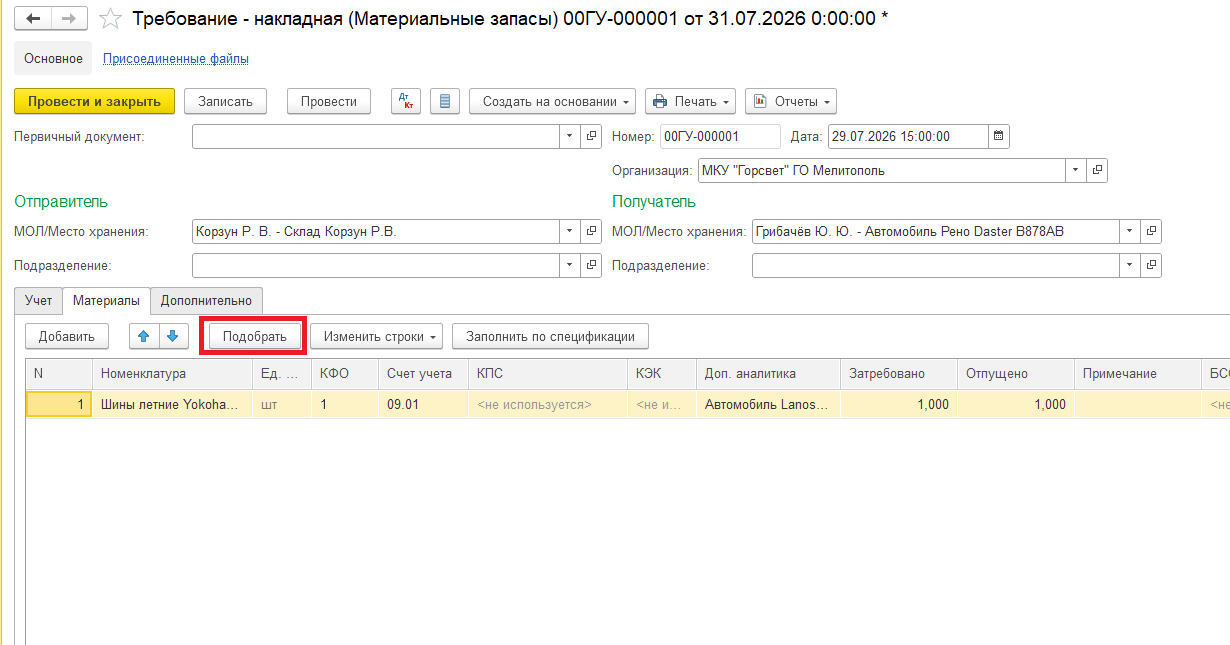Expand sender МОЛ/Место хранения dropdown
The image size is (1230, 645).
(569, 231)
